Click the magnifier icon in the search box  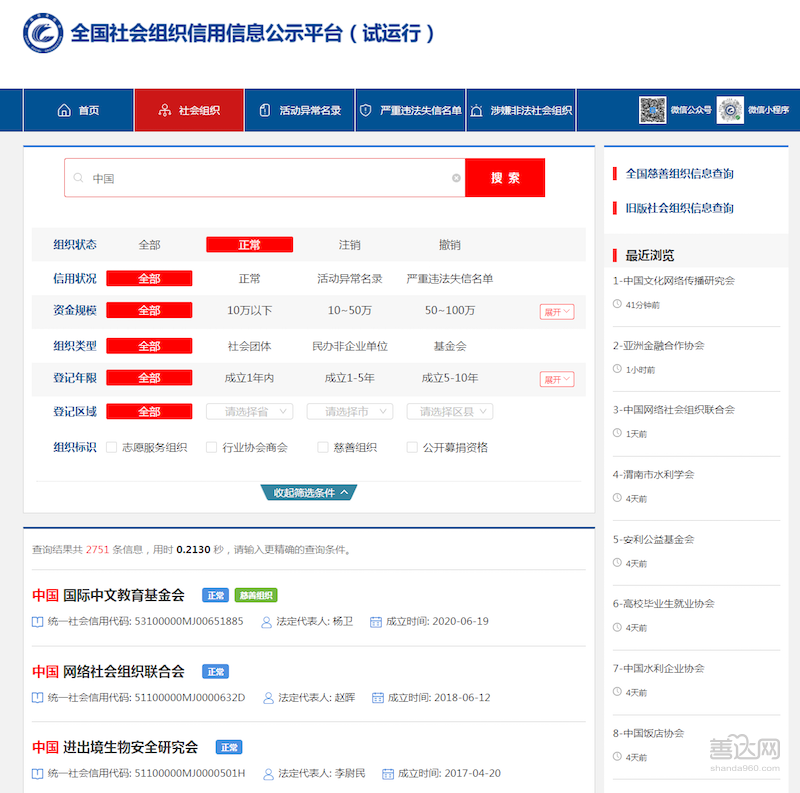79,178
